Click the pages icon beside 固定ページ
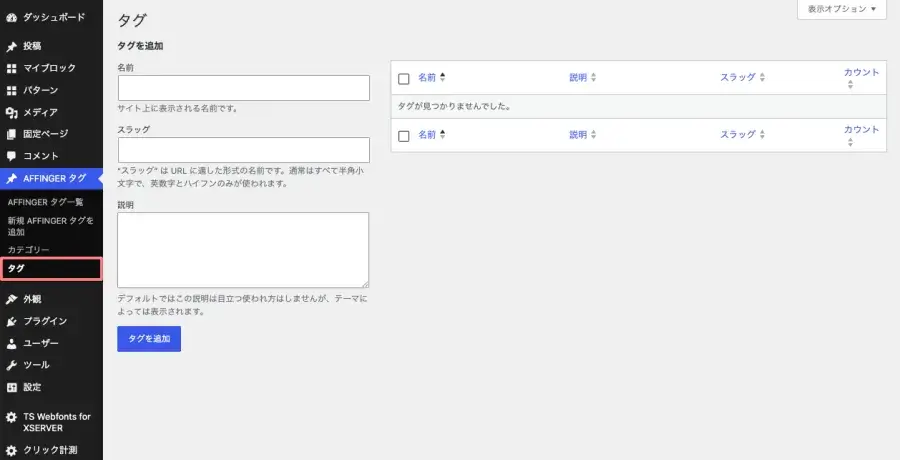 pos(11,134)
